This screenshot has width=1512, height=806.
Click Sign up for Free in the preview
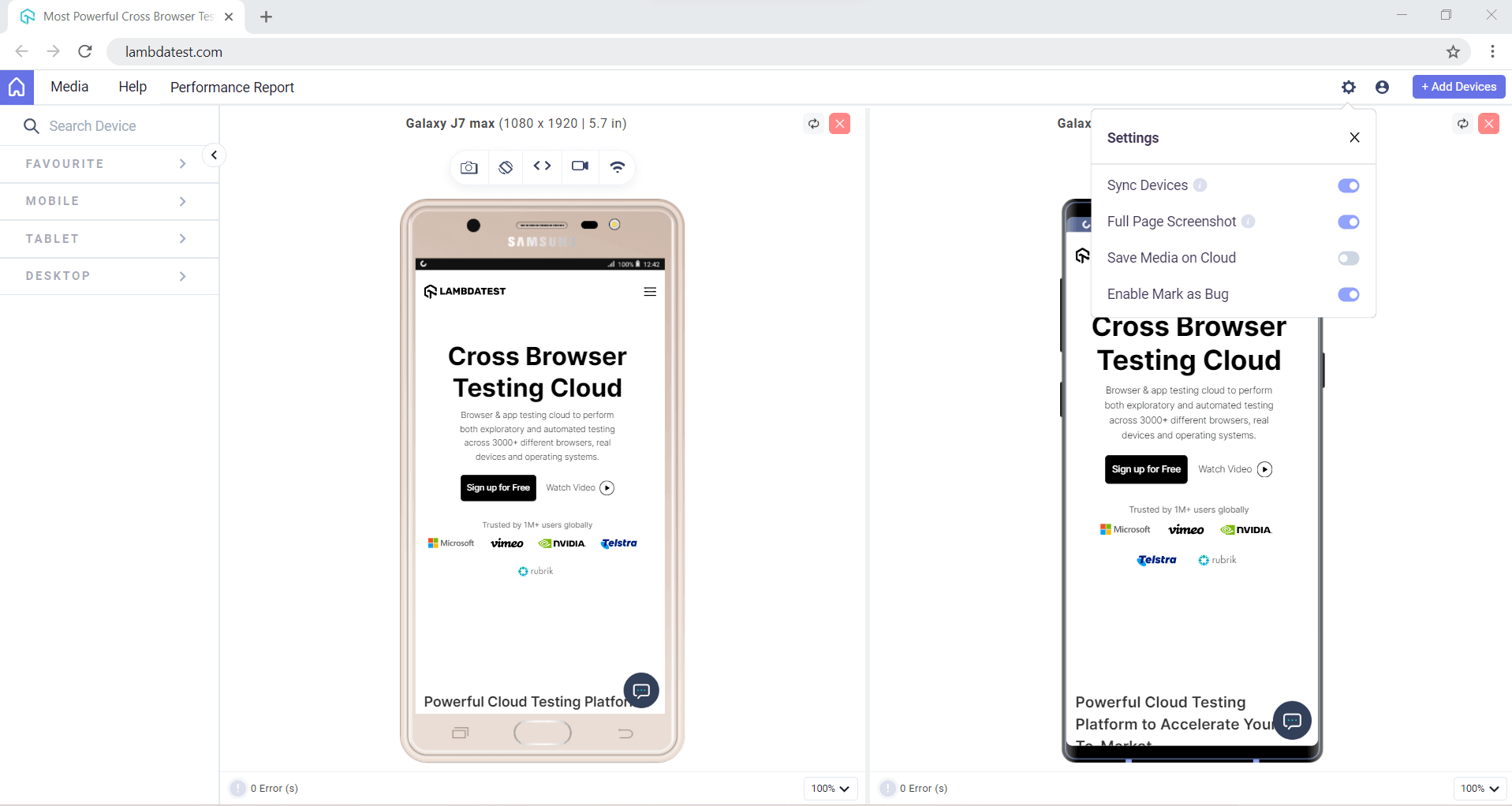tap(498, 487)
